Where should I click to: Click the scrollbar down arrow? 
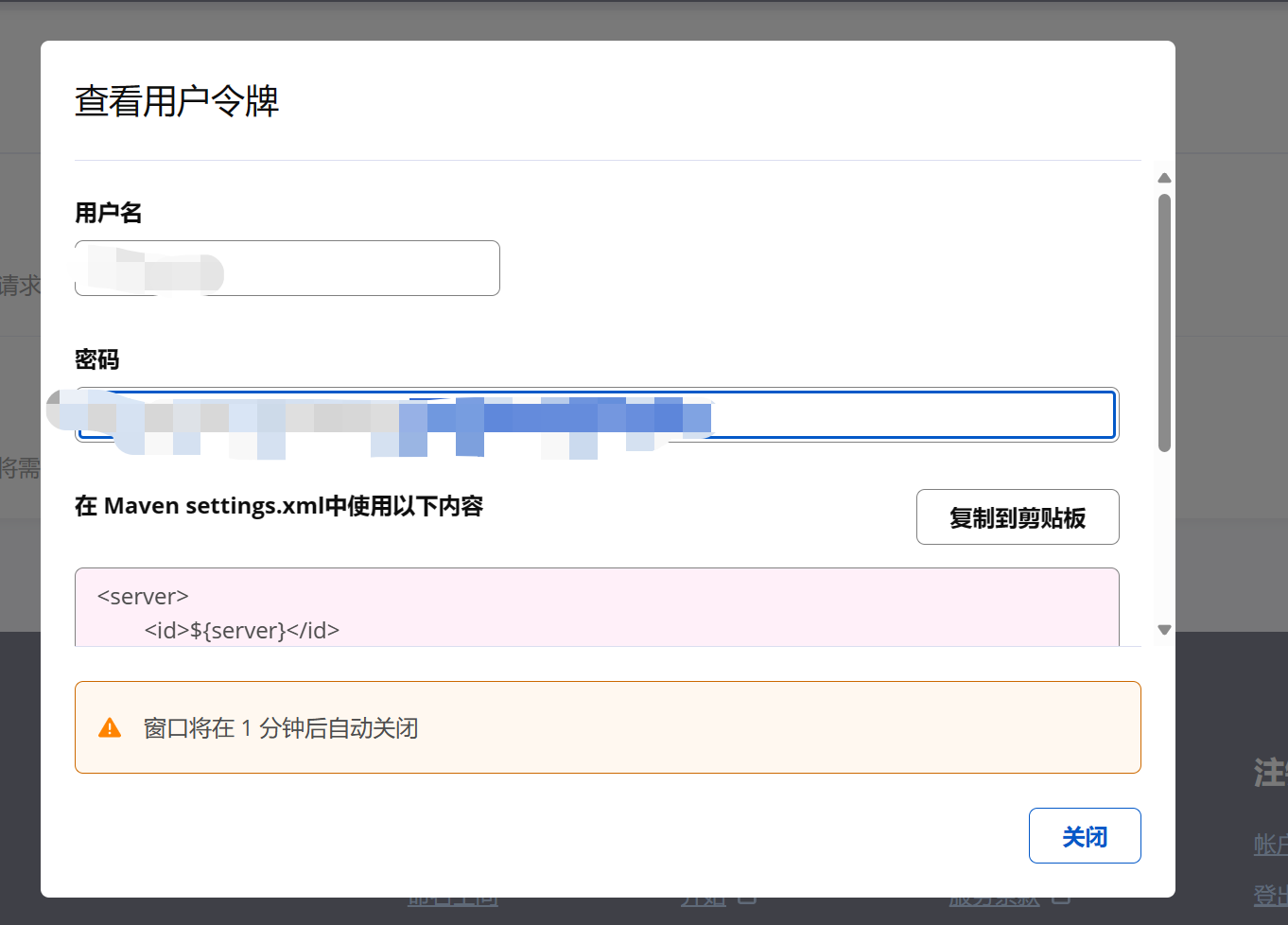1164,630
